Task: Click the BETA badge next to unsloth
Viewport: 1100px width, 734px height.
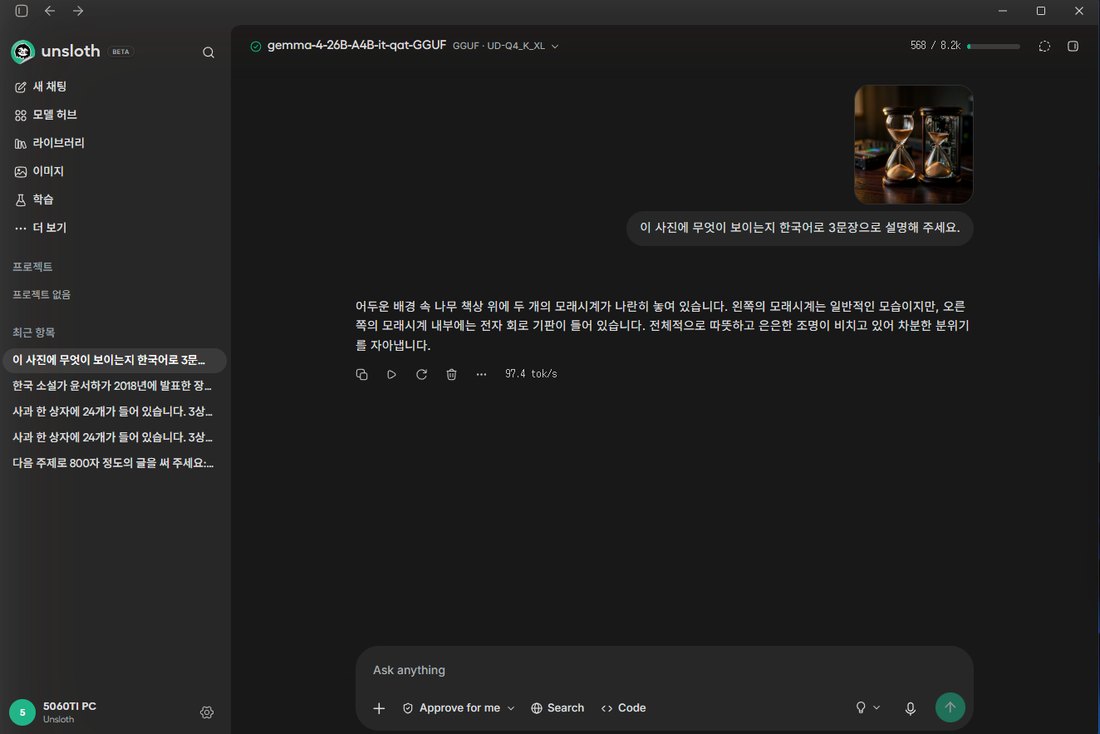Action: [x=121, y=52]
